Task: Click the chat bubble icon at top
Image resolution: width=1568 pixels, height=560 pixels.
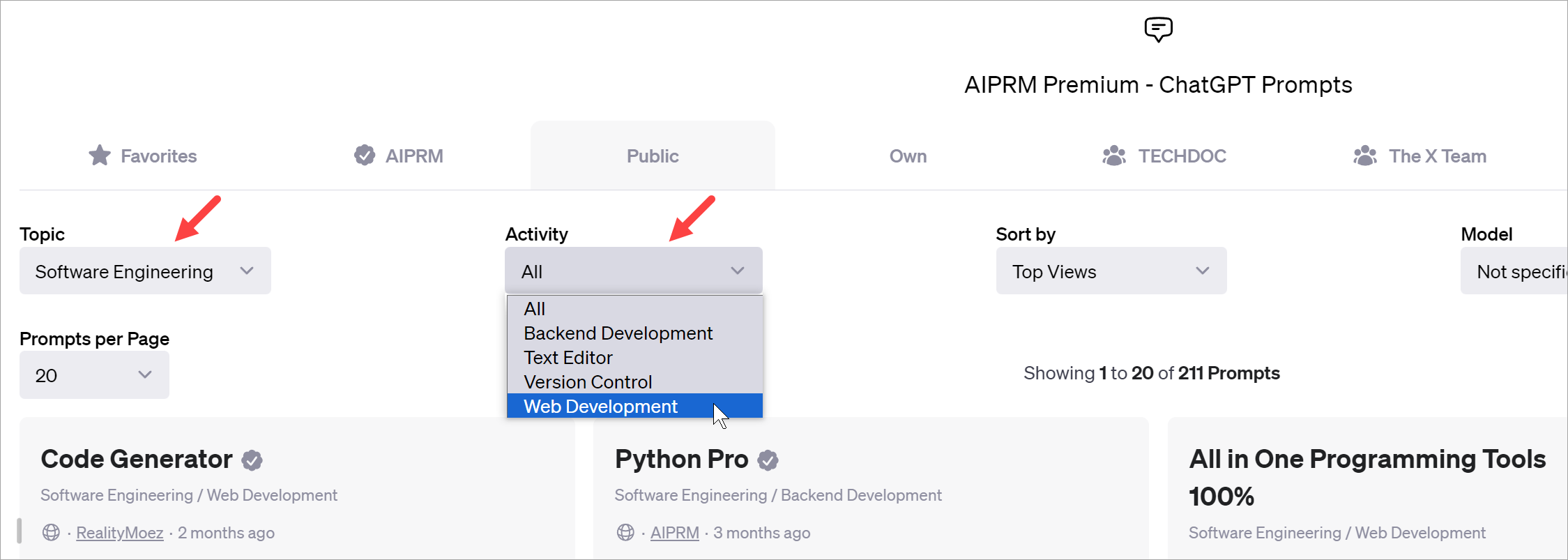Action: tap(1158, 29)
